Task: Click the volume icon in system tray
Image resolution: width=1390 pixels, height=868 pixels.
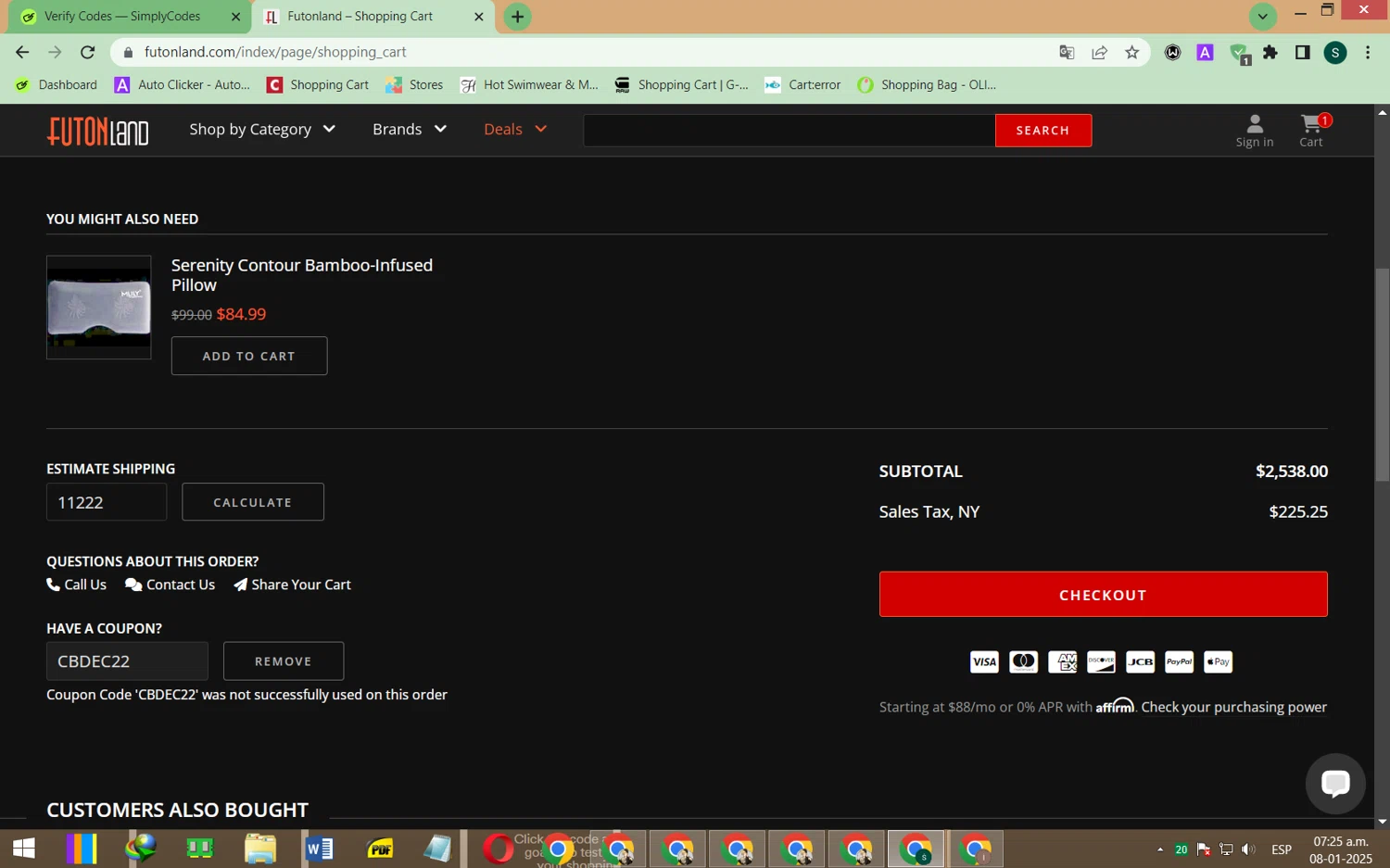Action: (x=1248, y=849)
